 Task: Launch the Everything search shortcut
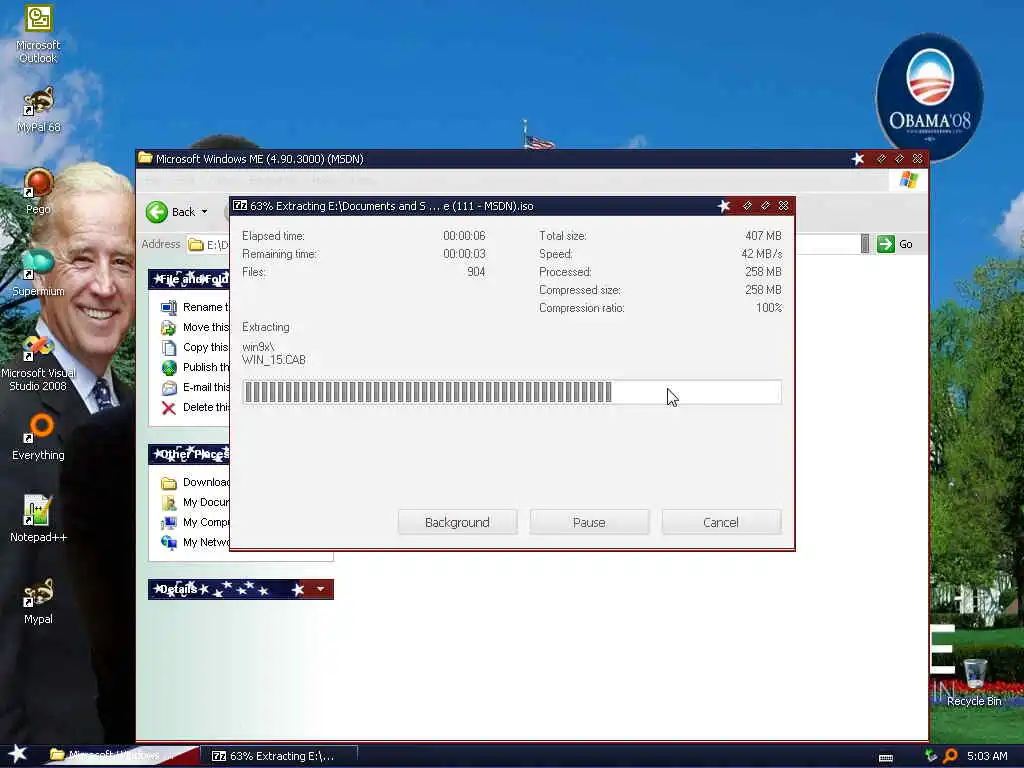[x=38, y=437]
